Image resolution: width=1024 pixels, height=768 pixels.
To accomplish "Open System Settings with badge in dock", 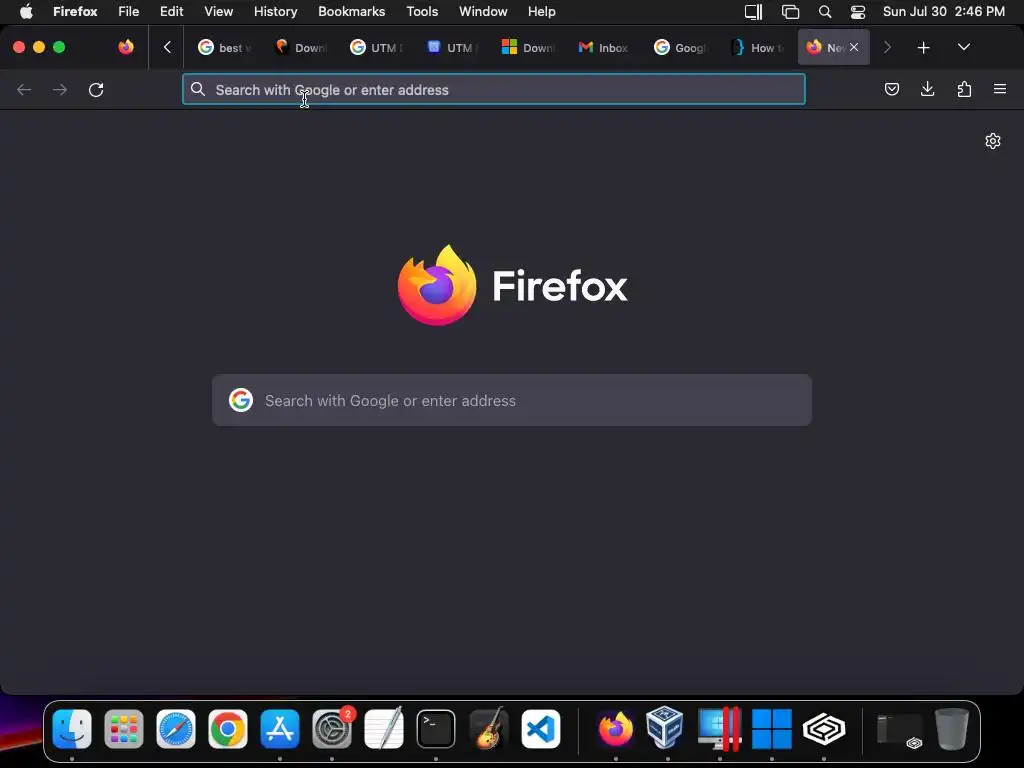I will (x=332, y=729).
